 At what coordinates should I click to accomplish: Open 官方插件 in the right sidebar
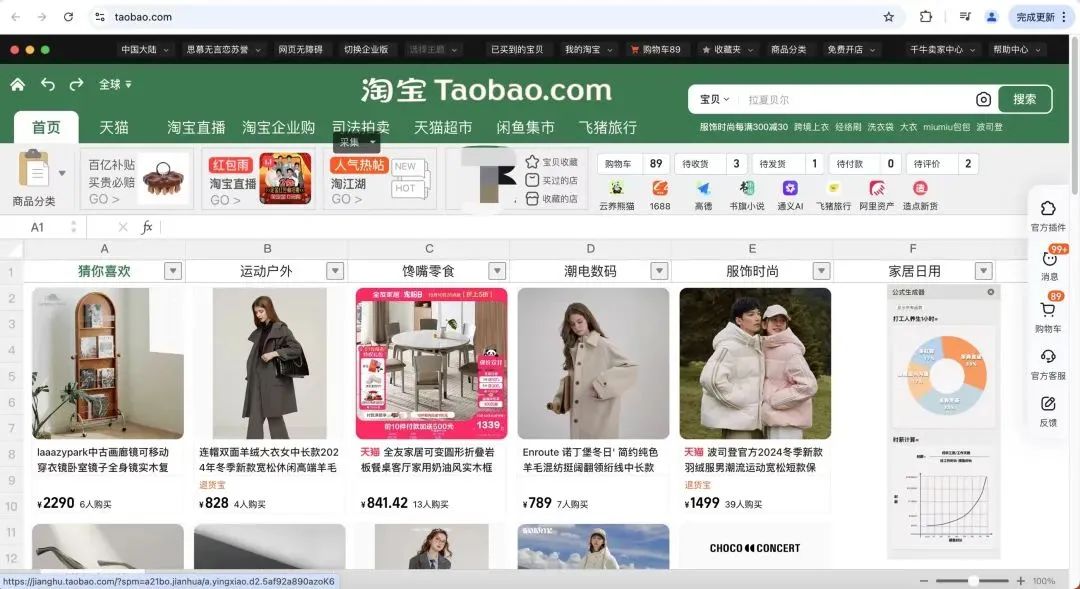tap(1048, 216)
